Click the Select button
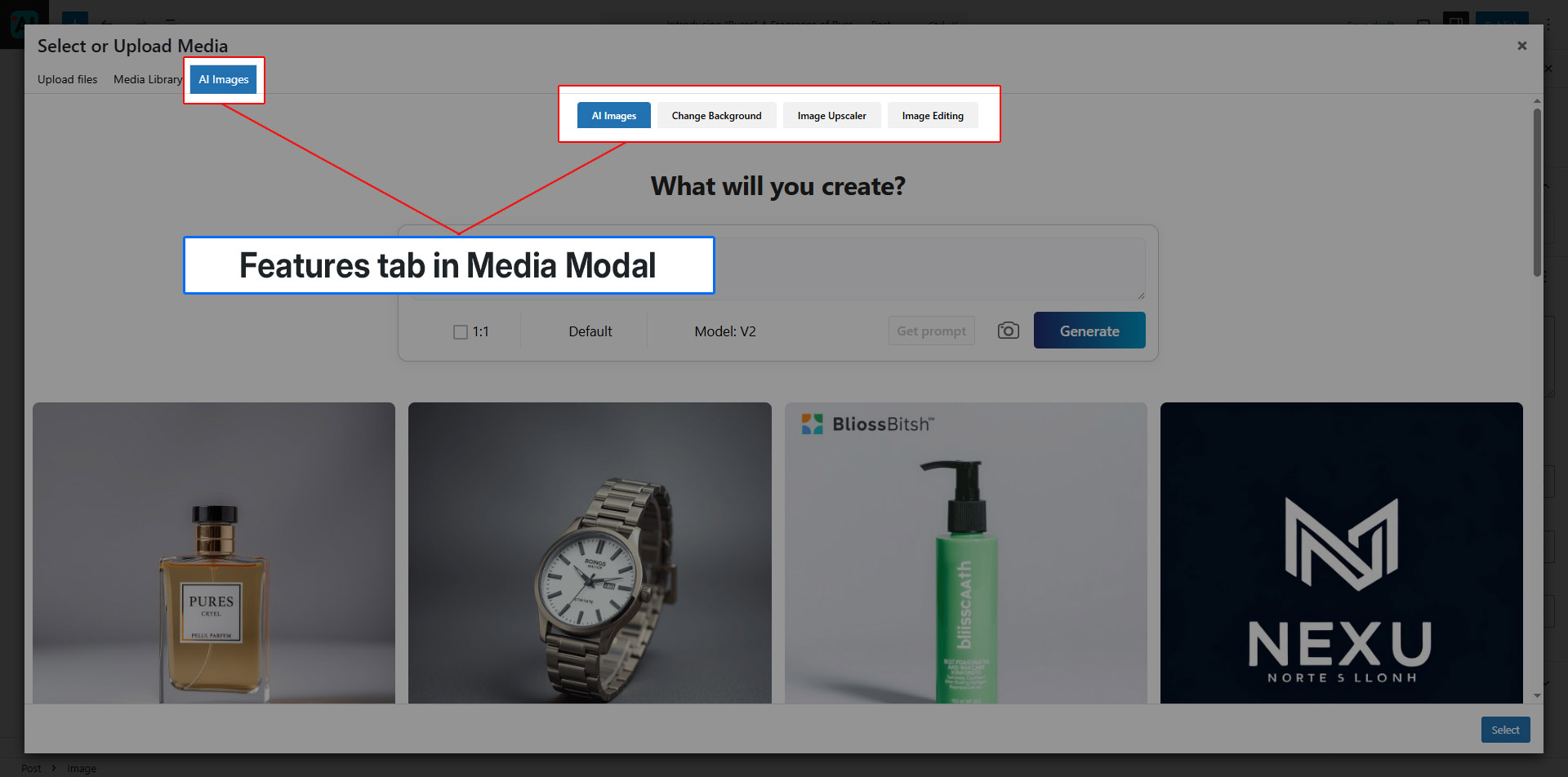The image size is (1568, 777). coord(1505,730)
